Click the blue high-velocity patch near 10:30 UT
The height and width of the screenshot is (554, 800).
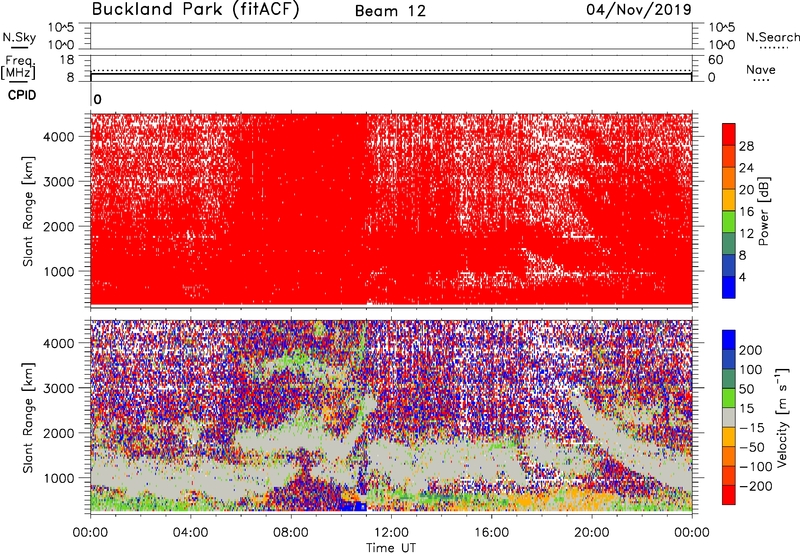(353, 506)
